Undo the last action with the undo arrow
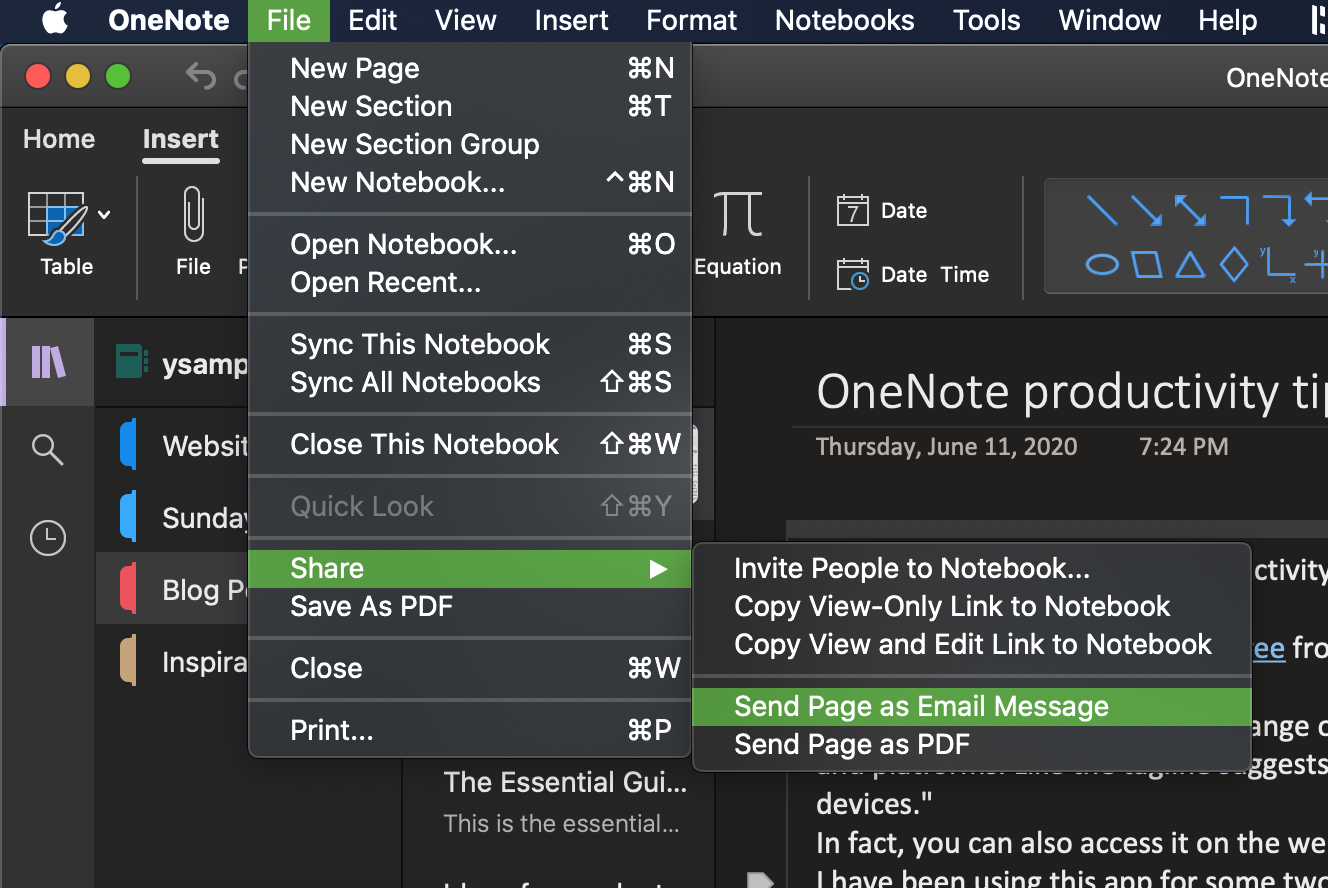This screenshot has width=1328, height=888. click(x=201, y=76)
